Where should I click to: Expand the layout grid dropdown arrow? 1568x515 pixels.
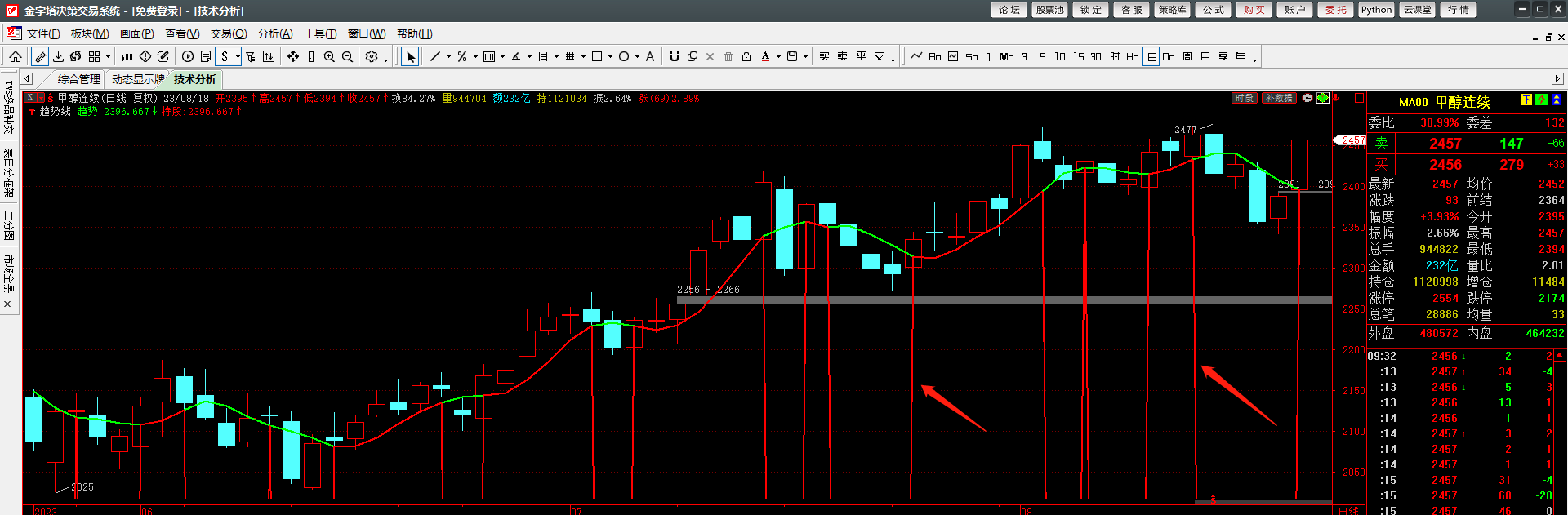point(108,57)
